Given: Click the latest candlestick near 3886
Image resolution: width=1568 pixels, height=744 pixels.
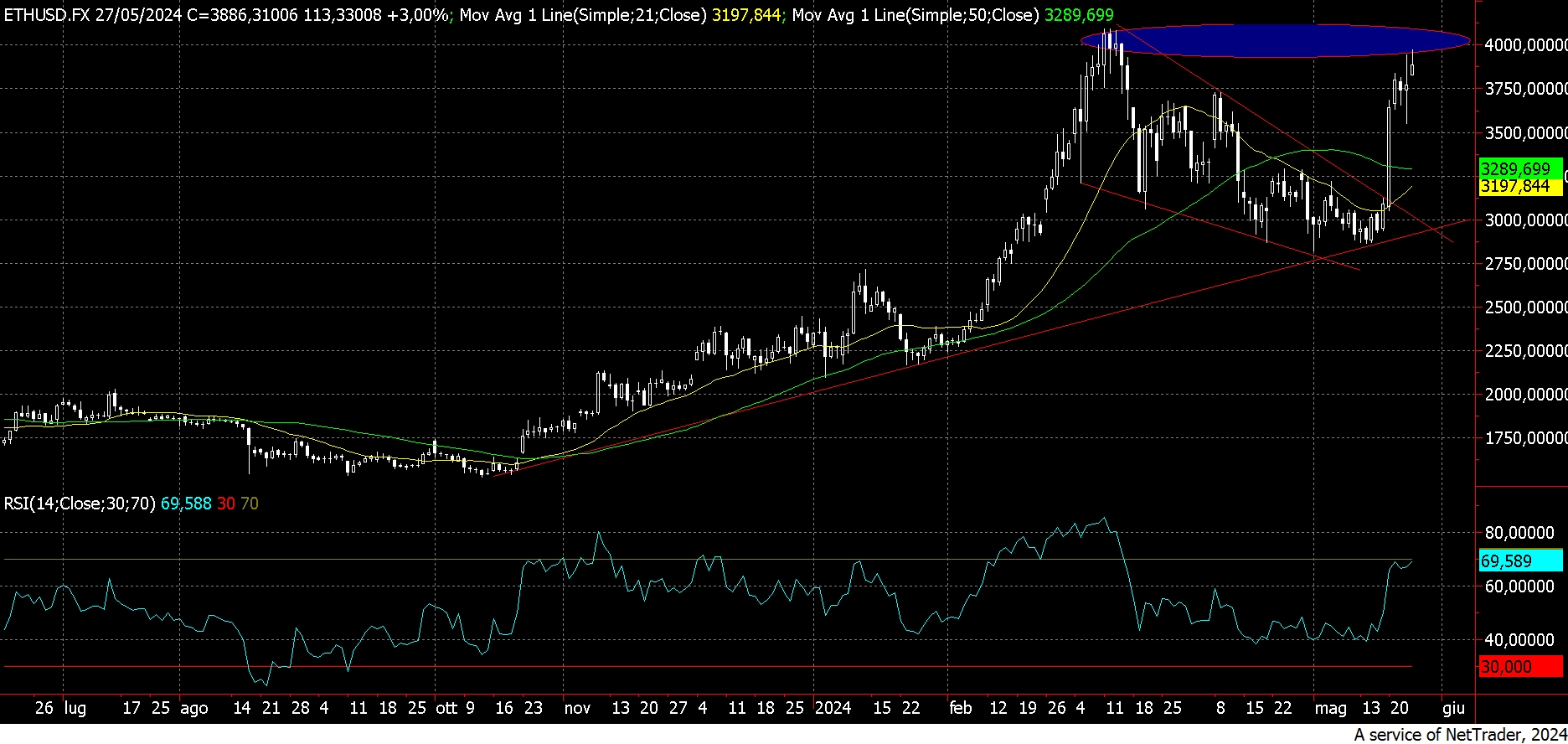Looking at the screenshot, I should [1412, 65].
